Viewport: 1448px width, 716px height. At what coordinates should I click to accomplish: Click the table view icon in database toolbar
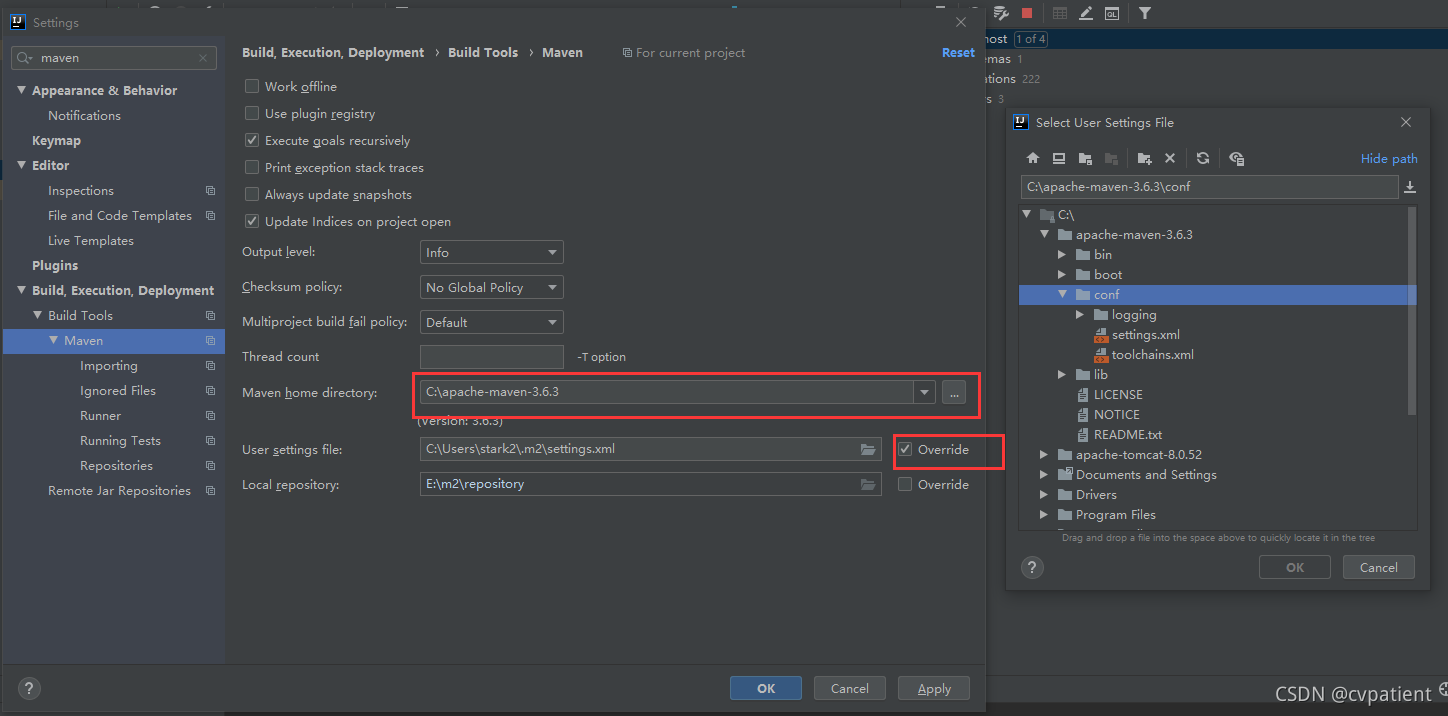coord(1059,13)
